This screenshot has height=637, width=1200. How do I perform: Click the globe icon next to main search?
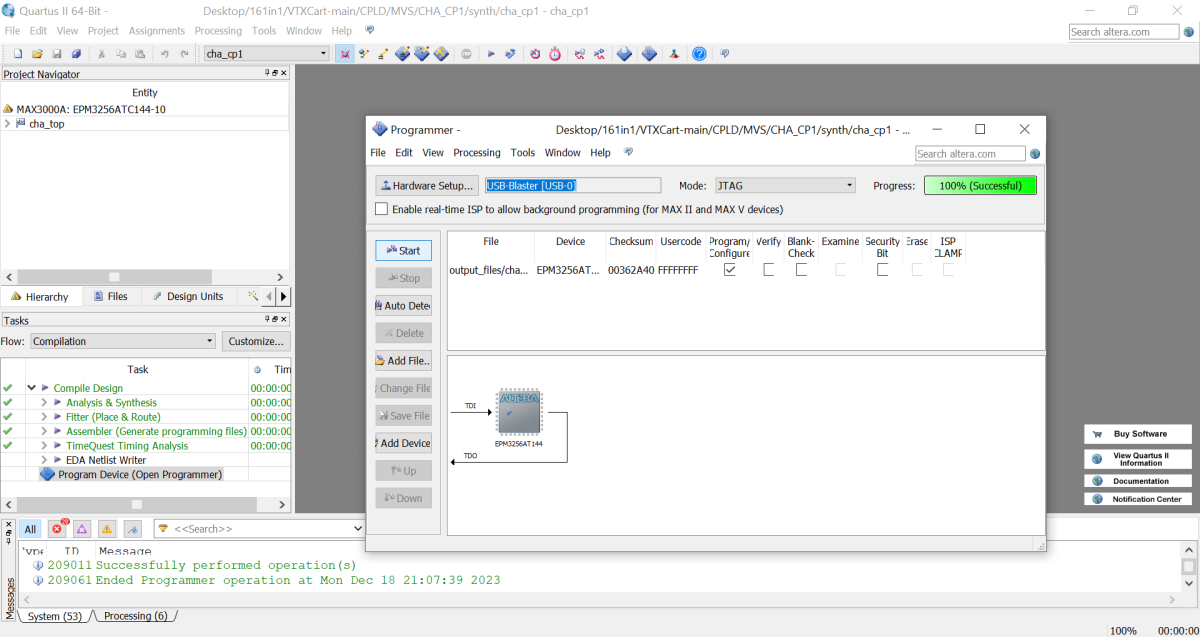pos(1188,32)
